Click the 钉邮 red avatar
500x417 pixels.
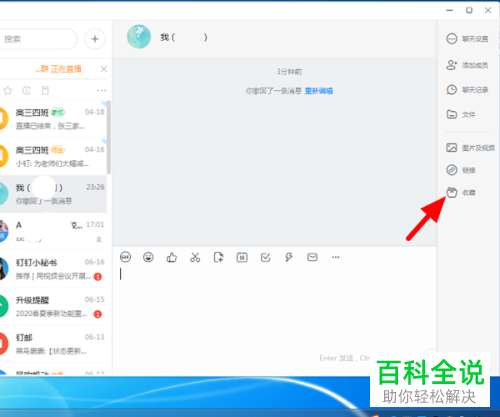pyautogui.click(x=3, y=344)
